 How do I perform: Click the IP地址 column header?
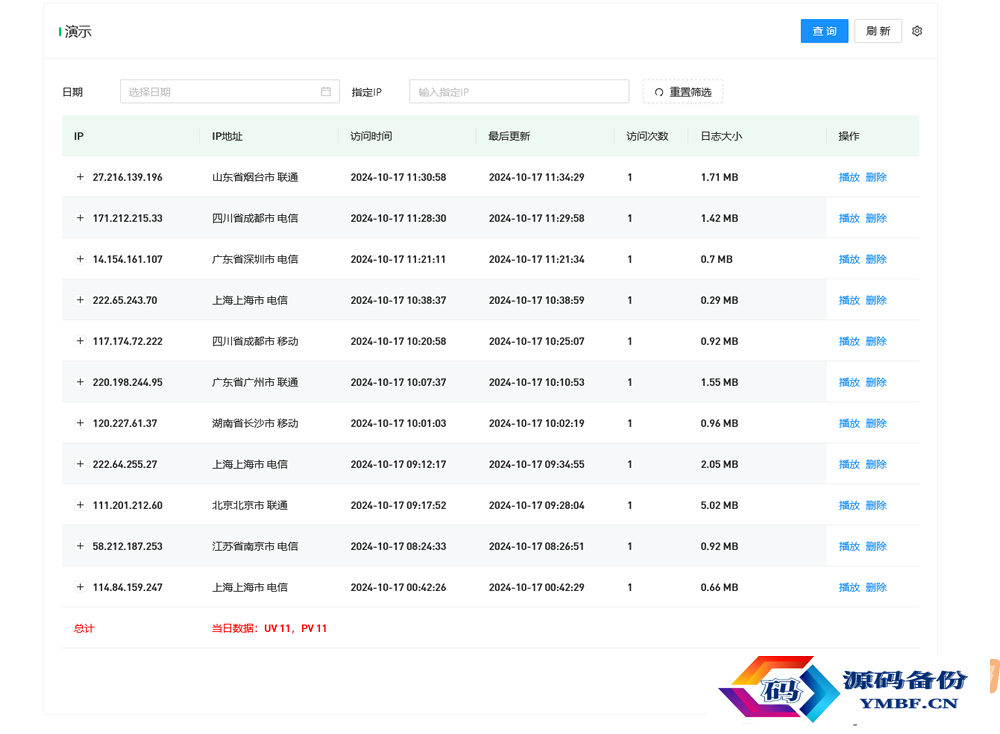(227, 136)
